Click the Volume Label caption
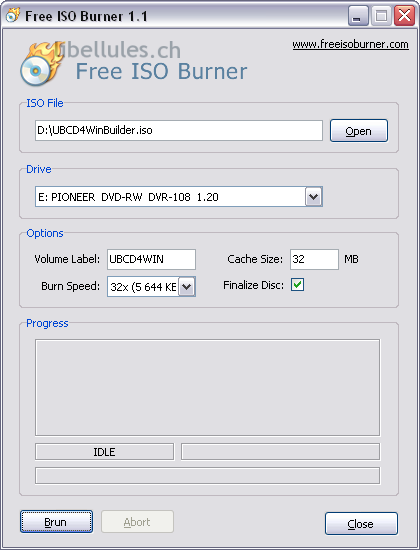This screenshot has height=550, width=420. (67, 259)
